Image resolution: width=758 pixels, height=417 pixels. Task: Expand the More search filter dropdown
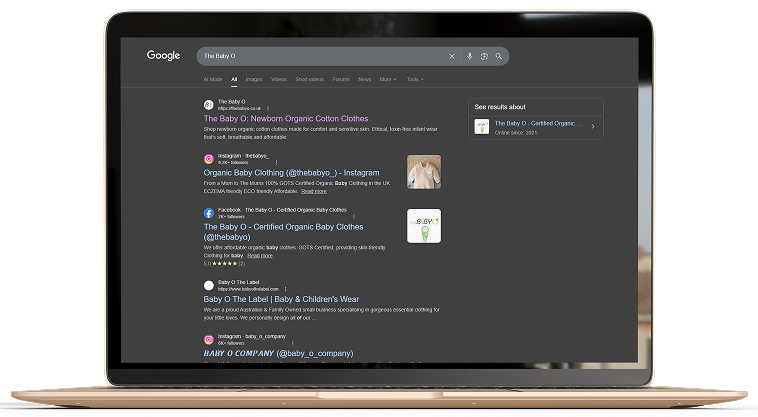pos(387,79)
